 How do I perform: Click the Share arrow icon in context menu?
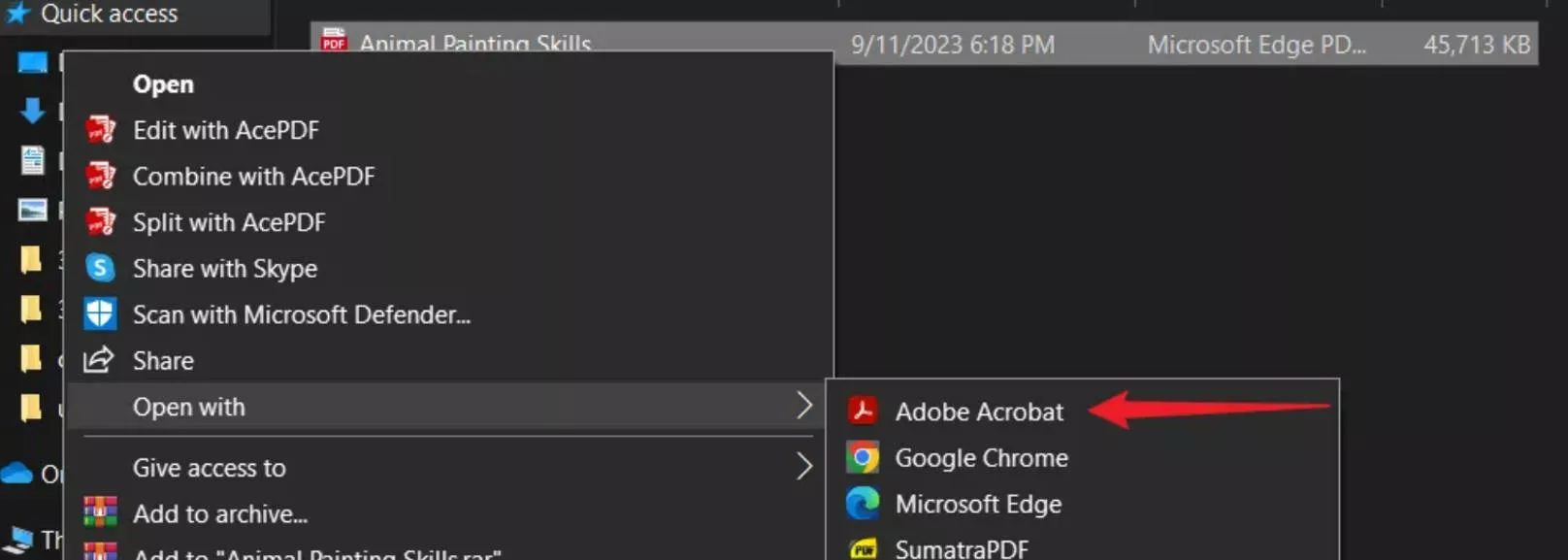point(100,360)
